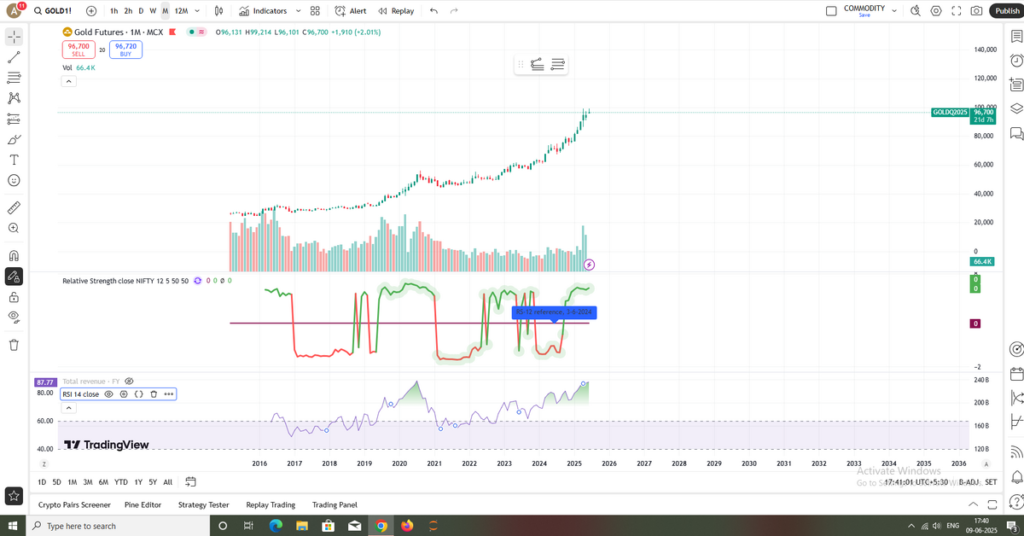Remove the RSI indicator with trash icon
The width and height of the screenshot is (1024, 536).
tap(153, 394)
